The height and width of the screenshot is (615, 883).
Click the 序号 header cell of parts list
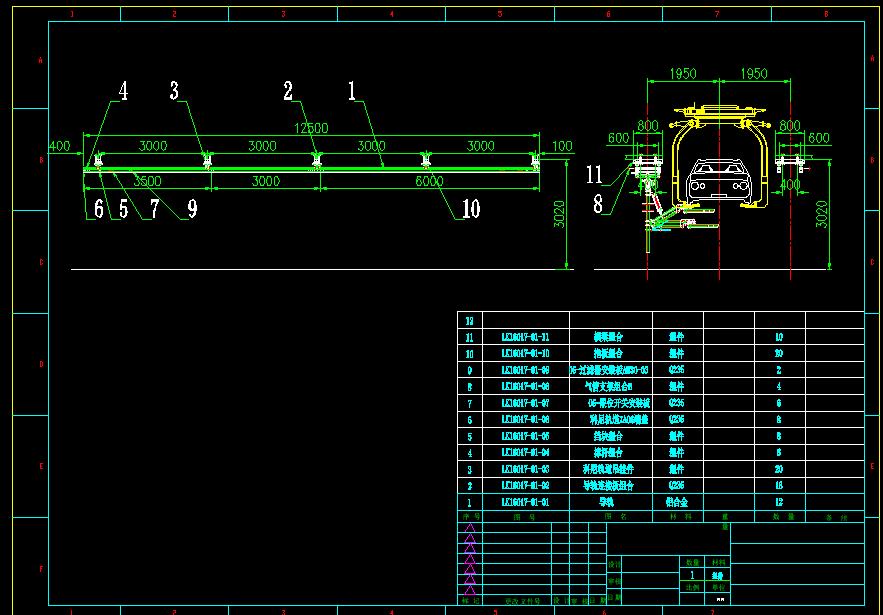(470, 516)
